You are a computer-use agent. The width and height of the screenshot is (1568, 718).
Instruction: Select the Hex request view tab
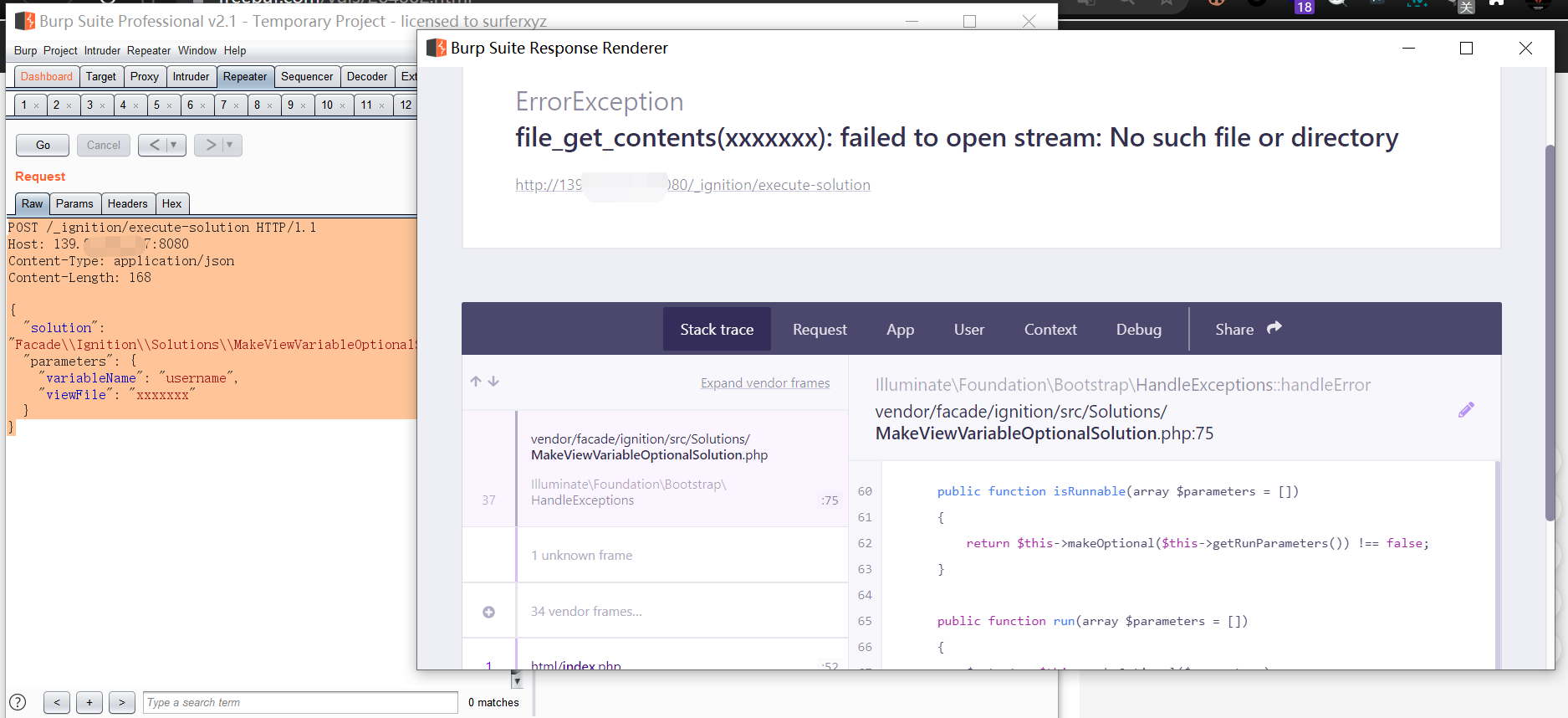pyautogui.click(x=171, y=203)
